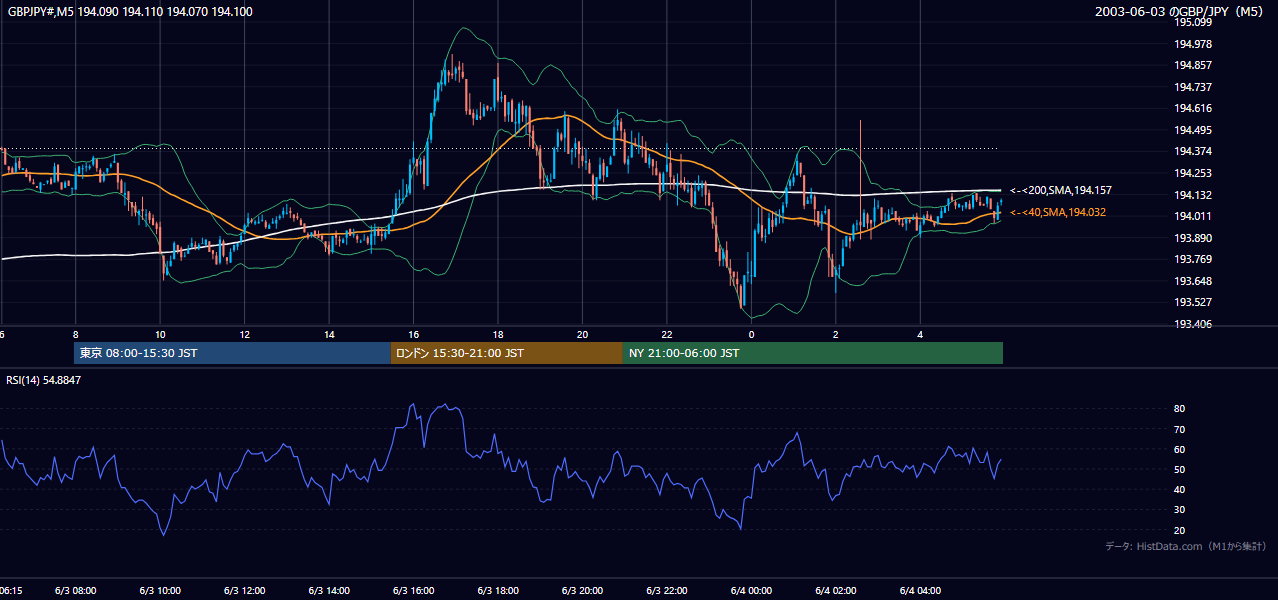Screen dimensions: 1278x600
Task: Click hour label 12 under the price chart
Action: pyautogui.click(x=244, y=335)
